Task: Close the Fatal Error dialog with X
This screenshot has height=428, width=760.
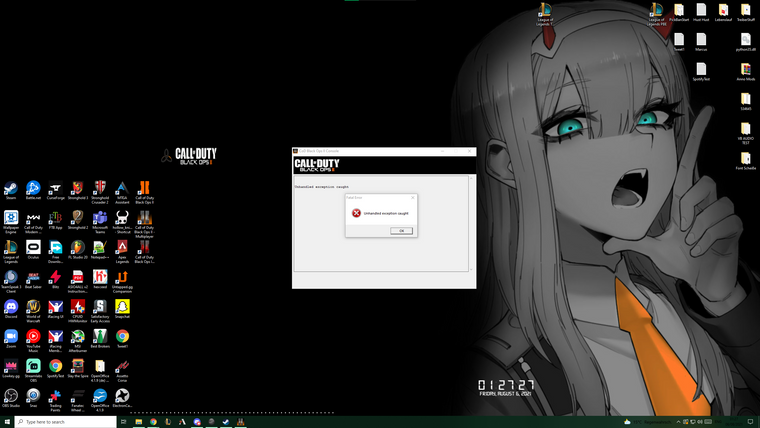Action: pyautogui.click(x=412, y=197)
